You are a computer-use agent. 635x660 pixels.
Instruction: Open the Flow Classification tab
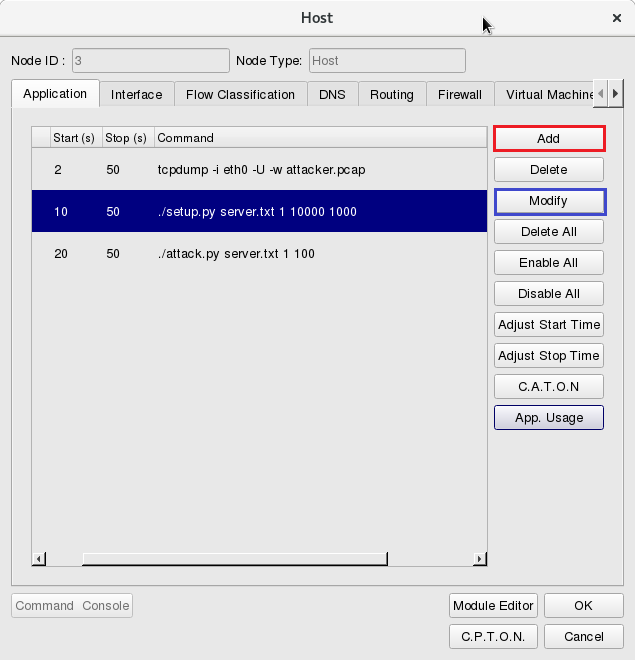[x=240, y=94]
